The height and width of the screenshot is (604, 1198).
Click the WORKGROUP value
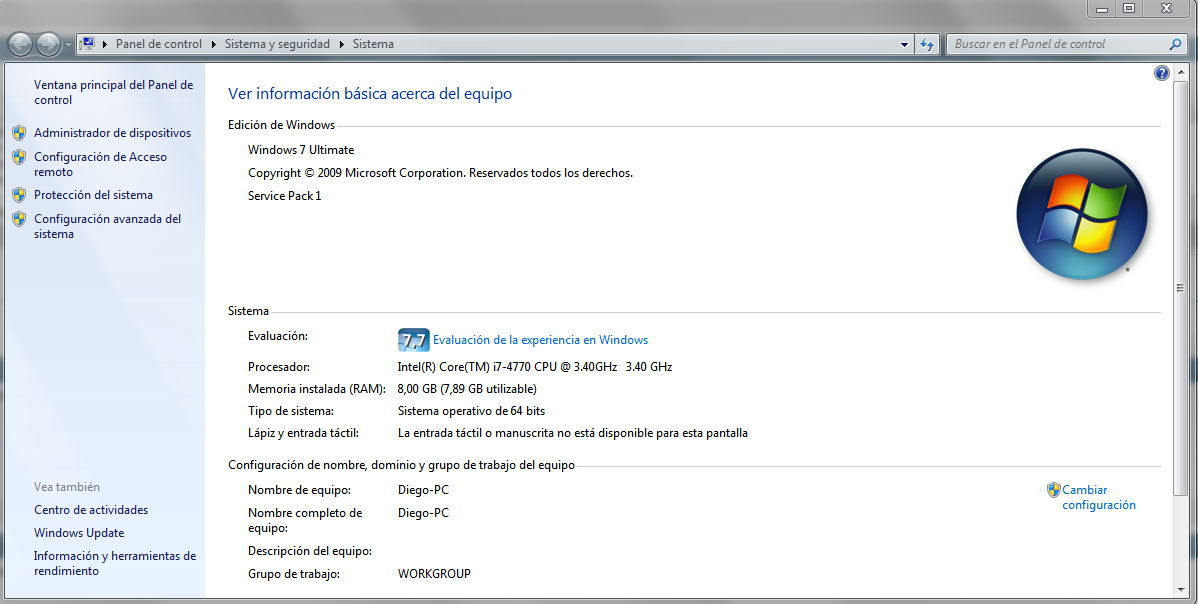click(x=434, y=573)
